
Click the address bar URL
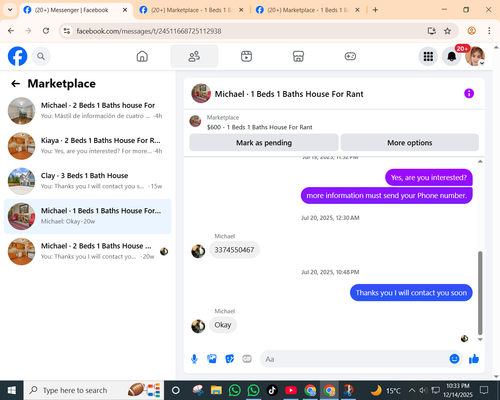(149, 31)
